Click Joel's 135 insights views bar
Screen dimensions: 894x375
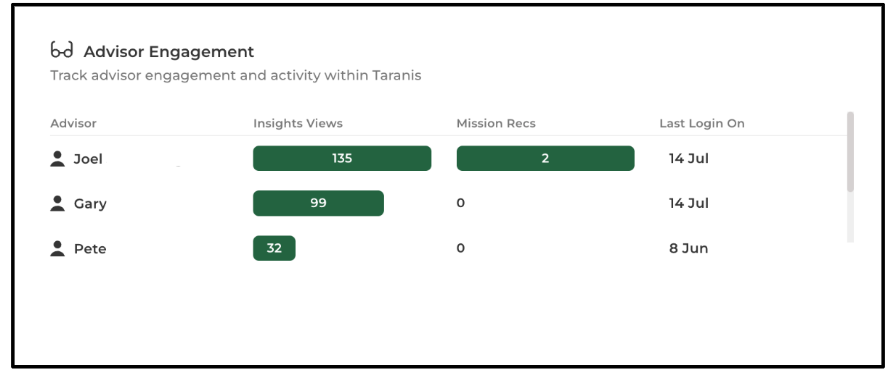[342, 158]
